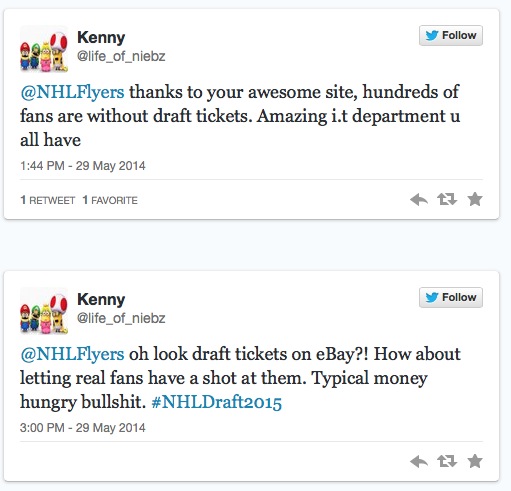This screenshot has width=511, height=491.
Task: View the 1 RETWEET count
Action: point(48,200)
